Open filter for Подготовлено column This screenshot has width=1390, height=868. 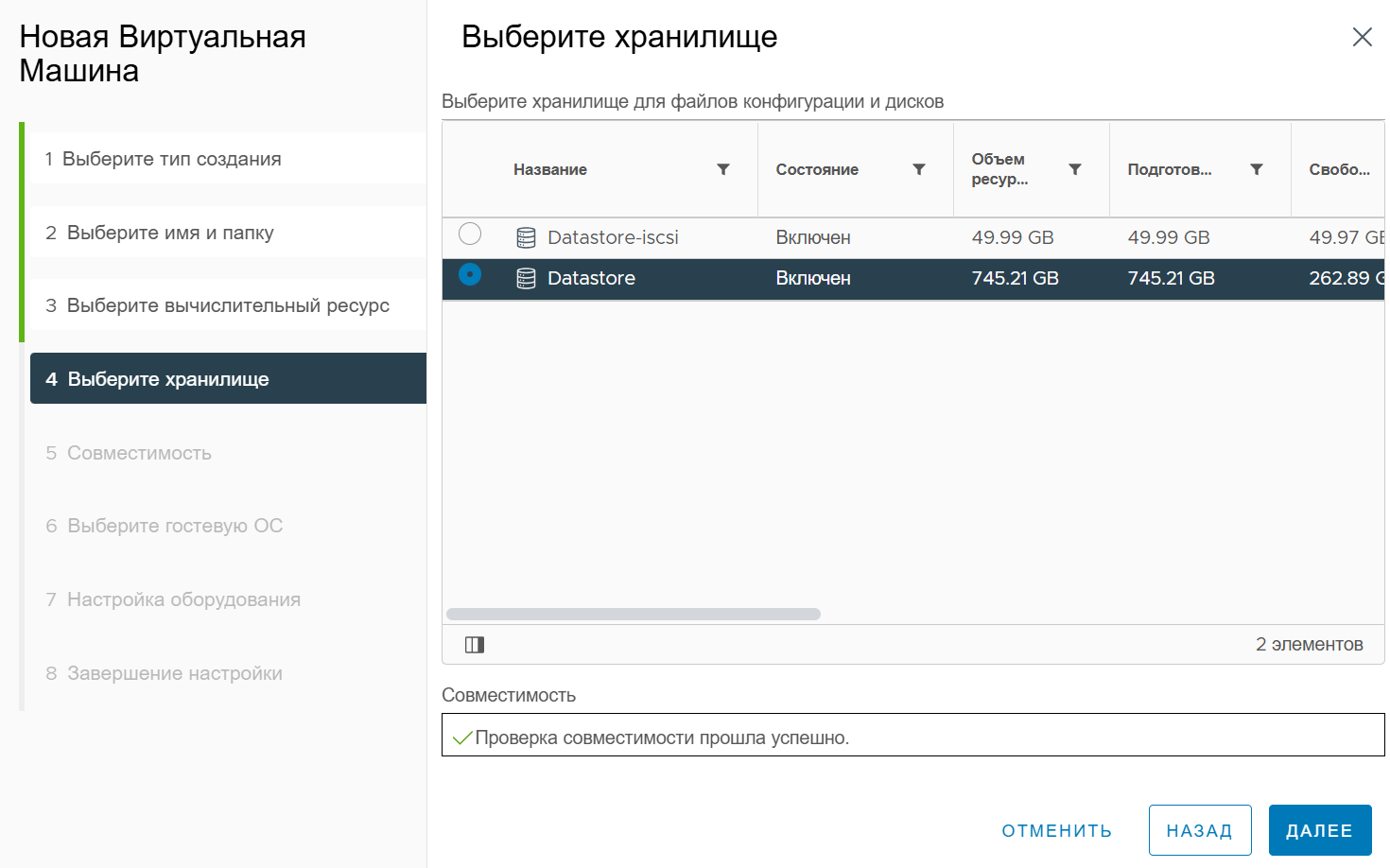(1257, 169)
